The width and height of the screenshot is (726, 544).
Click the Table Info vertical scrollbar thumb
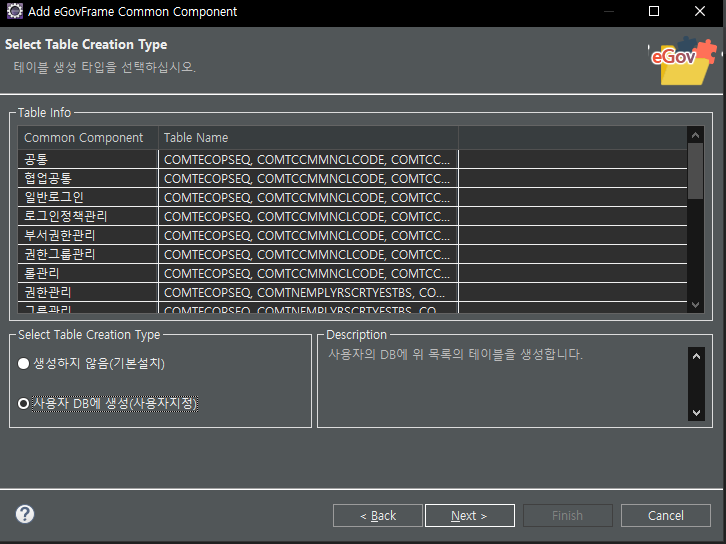(x=695, y=171)
